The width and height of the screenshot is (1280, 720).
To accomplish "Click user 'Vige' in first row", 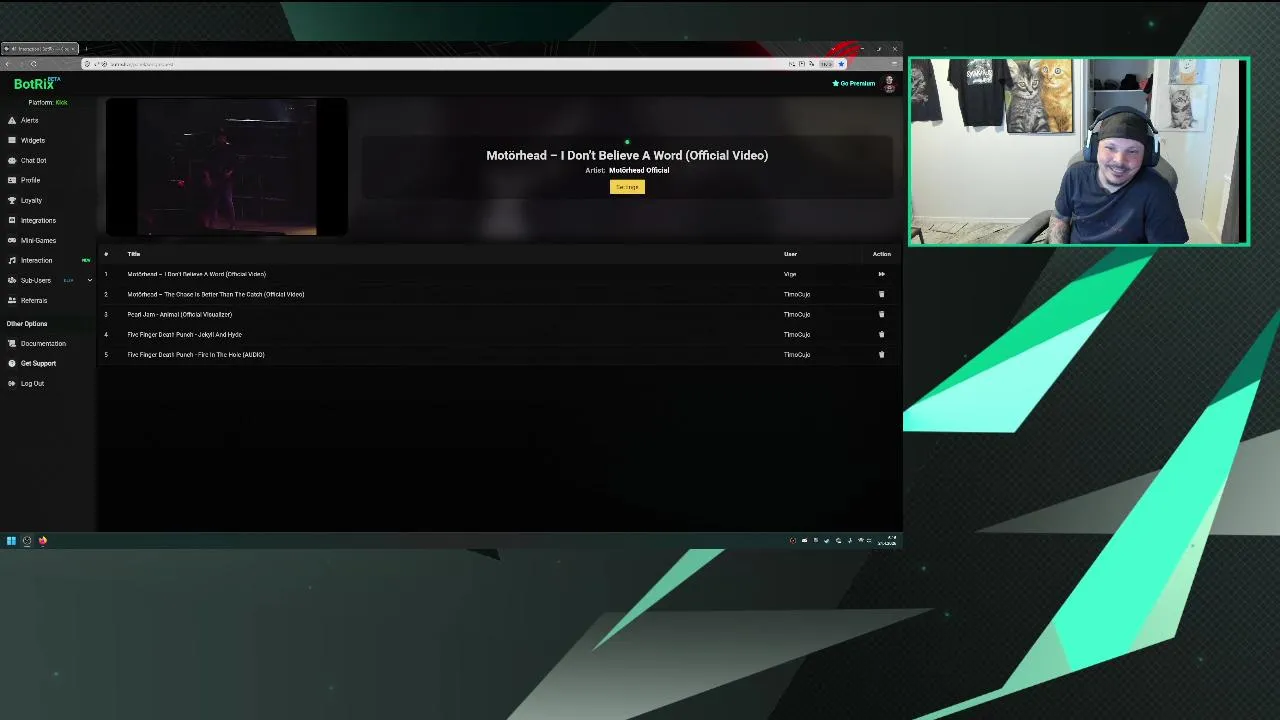I will point(790,274).
